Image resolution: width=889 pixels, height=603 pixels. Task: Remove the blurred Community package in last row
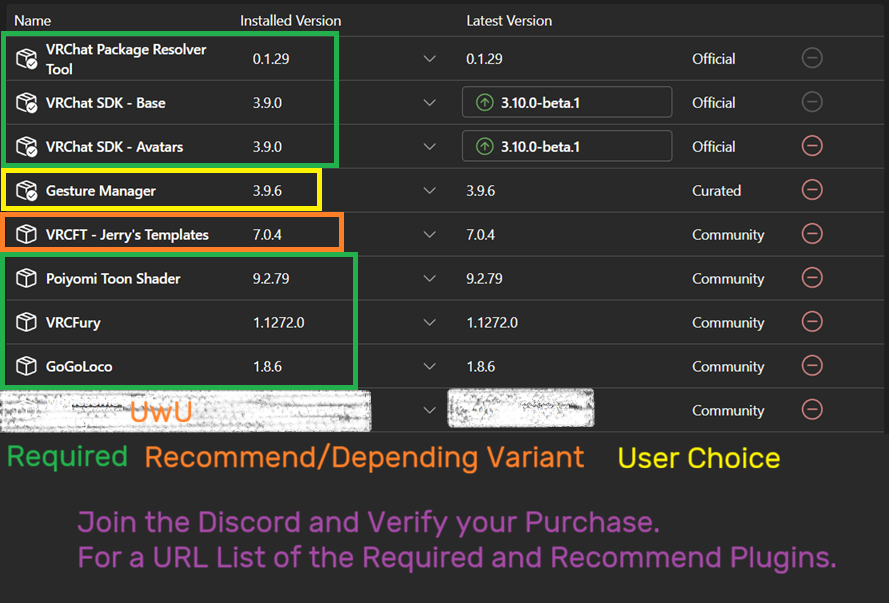click(x=812, y=409)
